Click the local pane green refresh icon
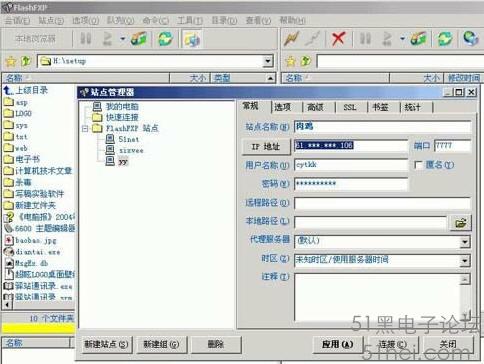The width and height of the screenshot is (484, 364). click(x=165, y=39)
